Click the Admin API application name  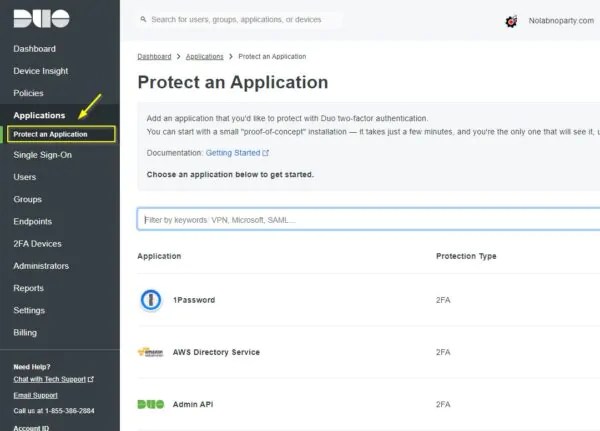pyautogui.click(x=193, y=404)
